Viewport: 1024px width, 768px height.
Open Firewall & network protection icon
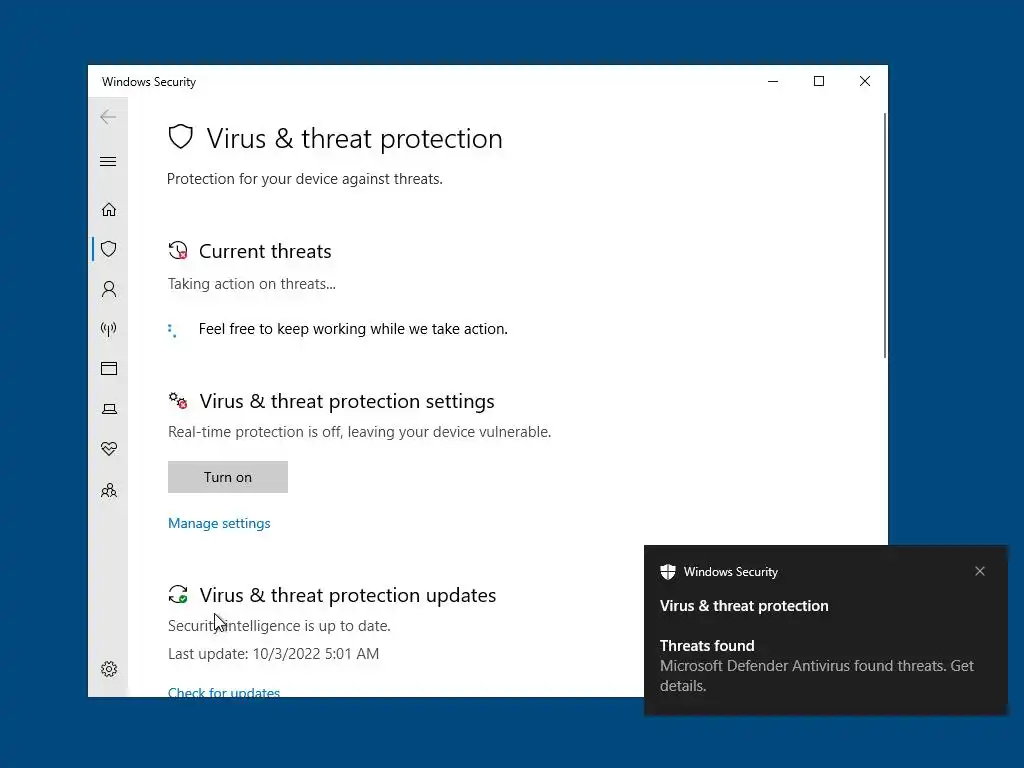tap(109, 328)
